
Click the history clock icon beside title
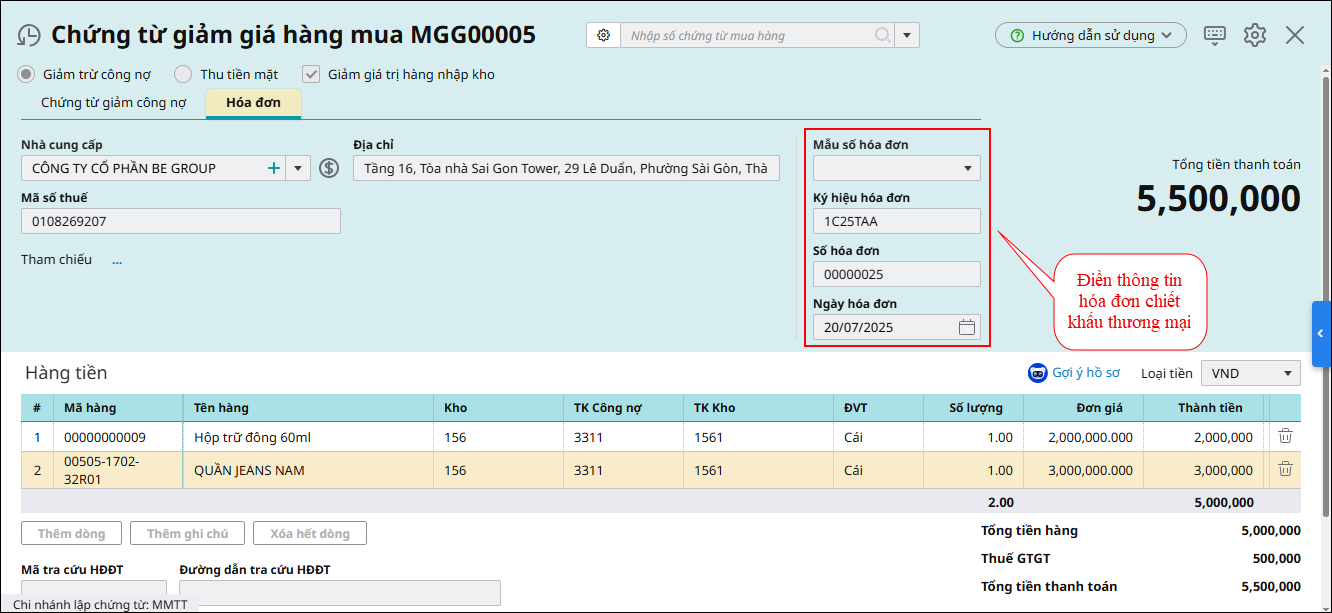tap(29, 36)
